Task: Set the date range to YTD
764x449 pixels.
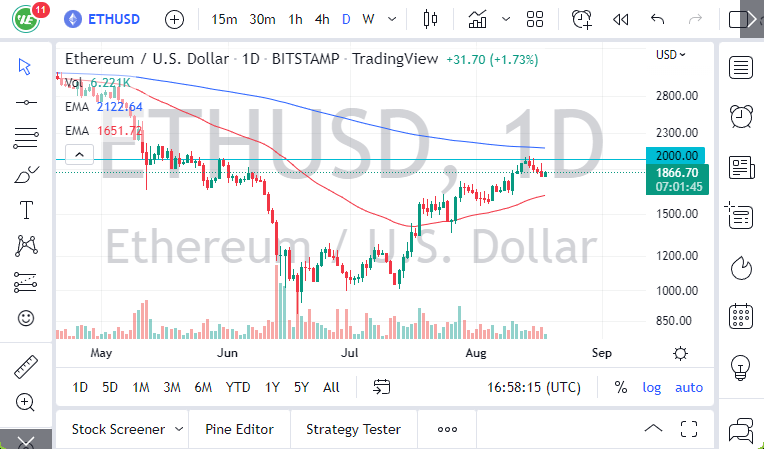Action: tap(238, 387)
